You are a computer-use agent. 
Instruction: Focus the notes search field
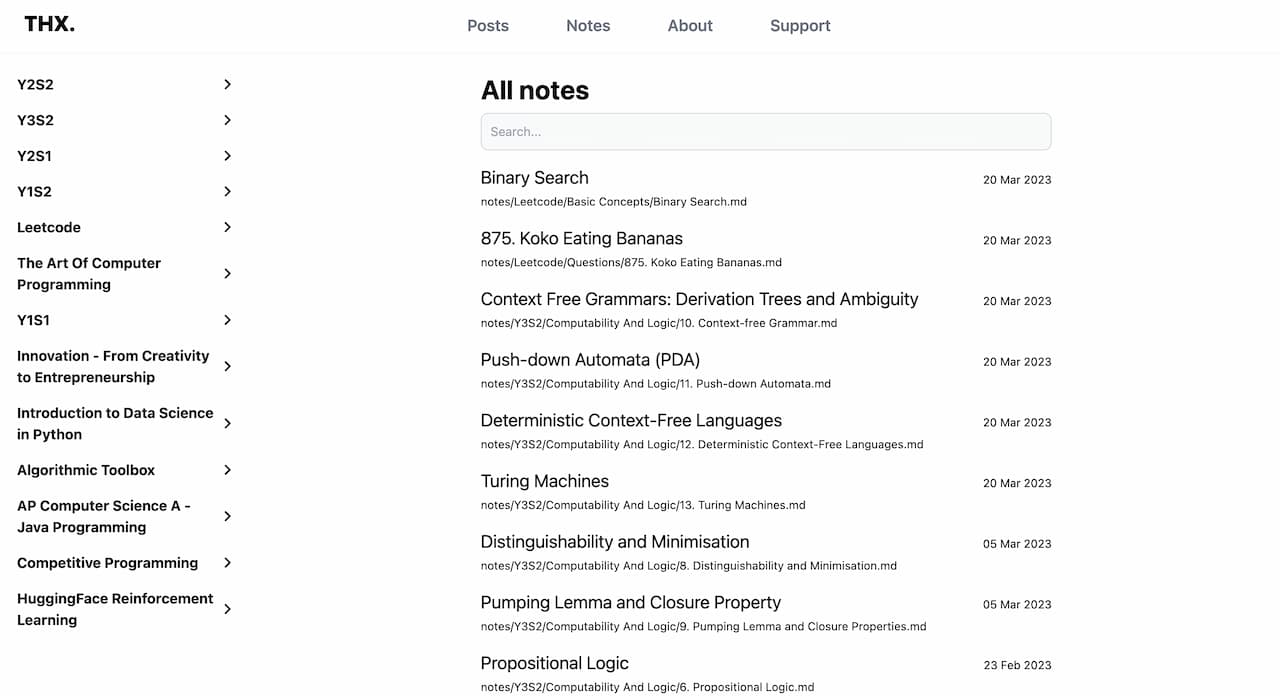766,132
